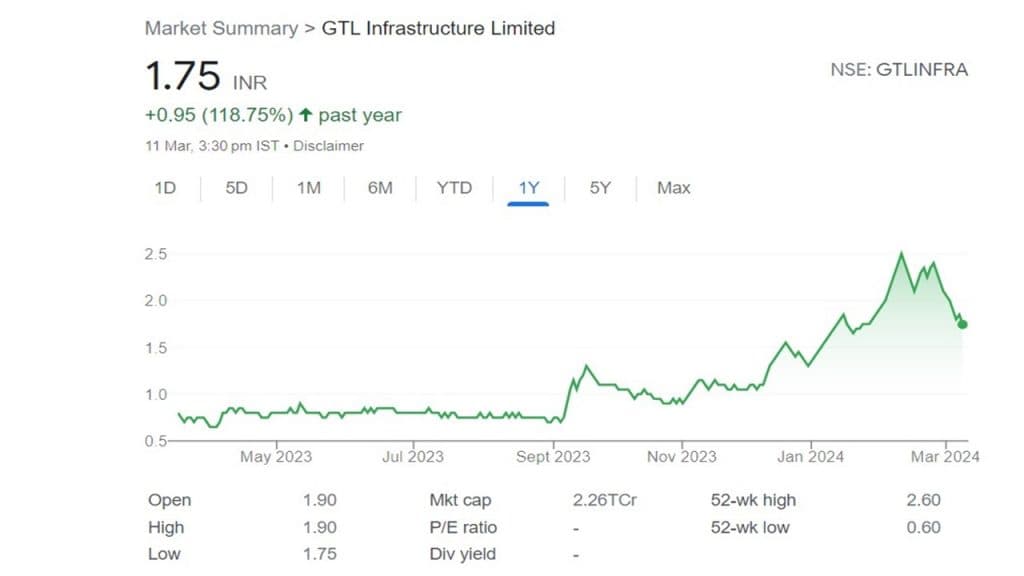Click the 52-wk high value 2.60
The width and height of the screenshot is (1024, 576).
925,500
